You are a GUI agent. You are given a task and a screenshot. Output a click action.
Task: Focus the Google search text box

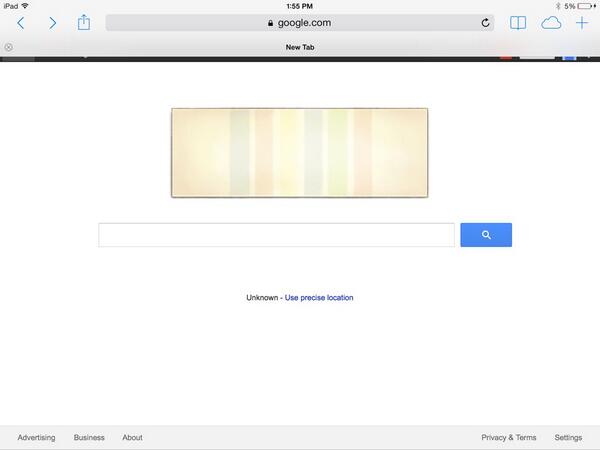pyautogui.click(x=276, y=235)
